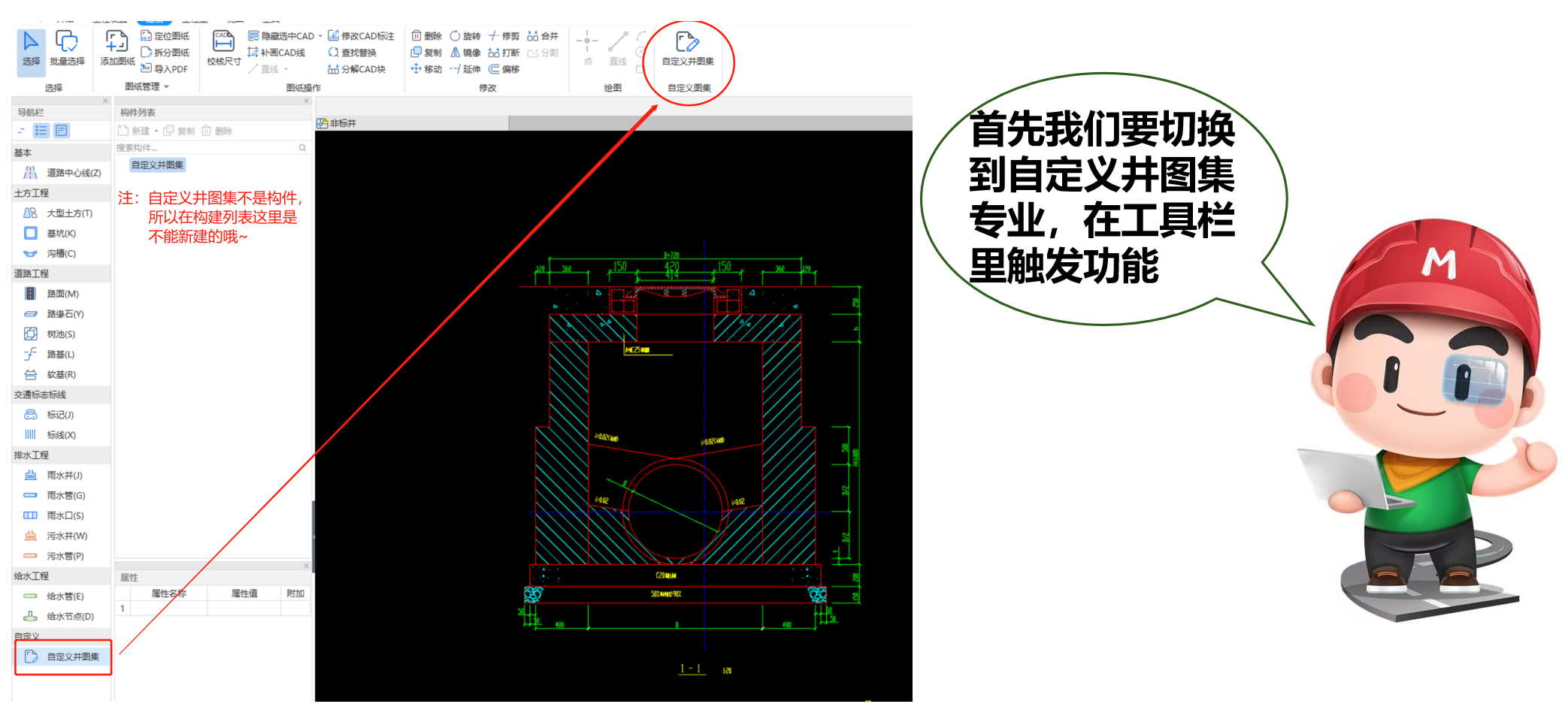Select 雨水管(G) in navigation

click(x=62, y=496)
